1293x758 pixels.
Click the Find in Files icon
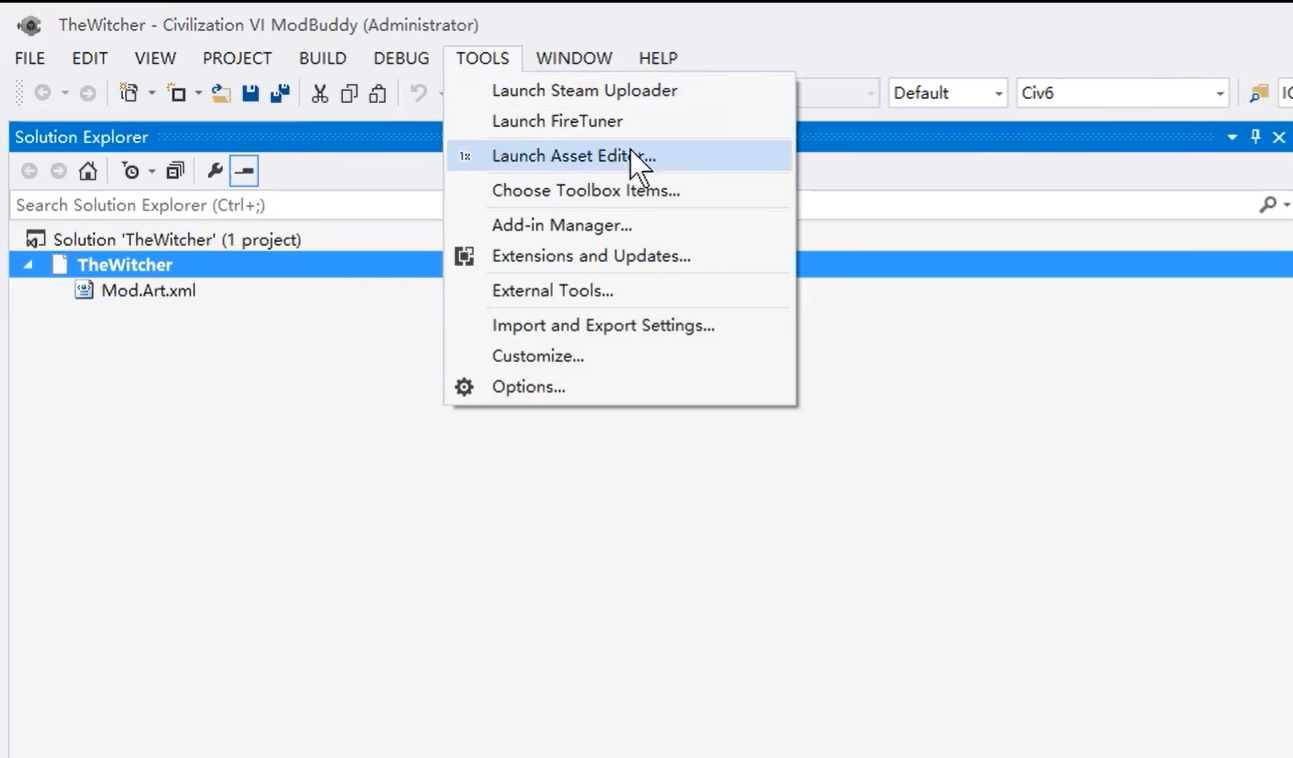coord(1259,93)
